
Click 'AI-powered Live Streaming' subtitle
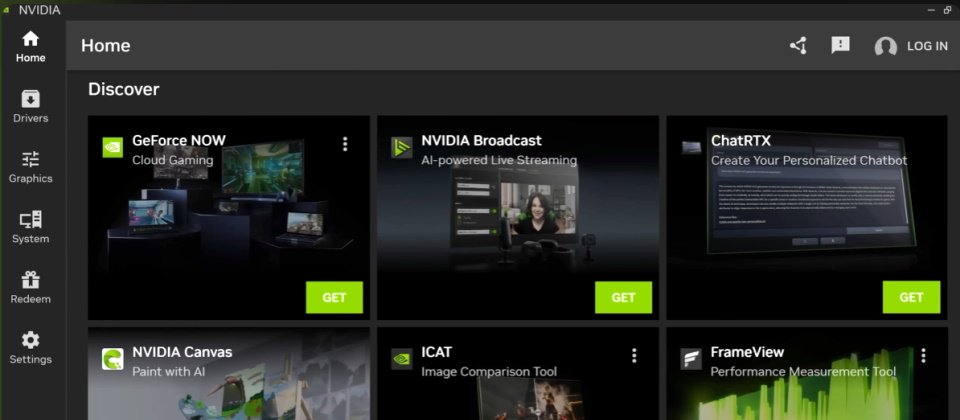pos(499,160)
